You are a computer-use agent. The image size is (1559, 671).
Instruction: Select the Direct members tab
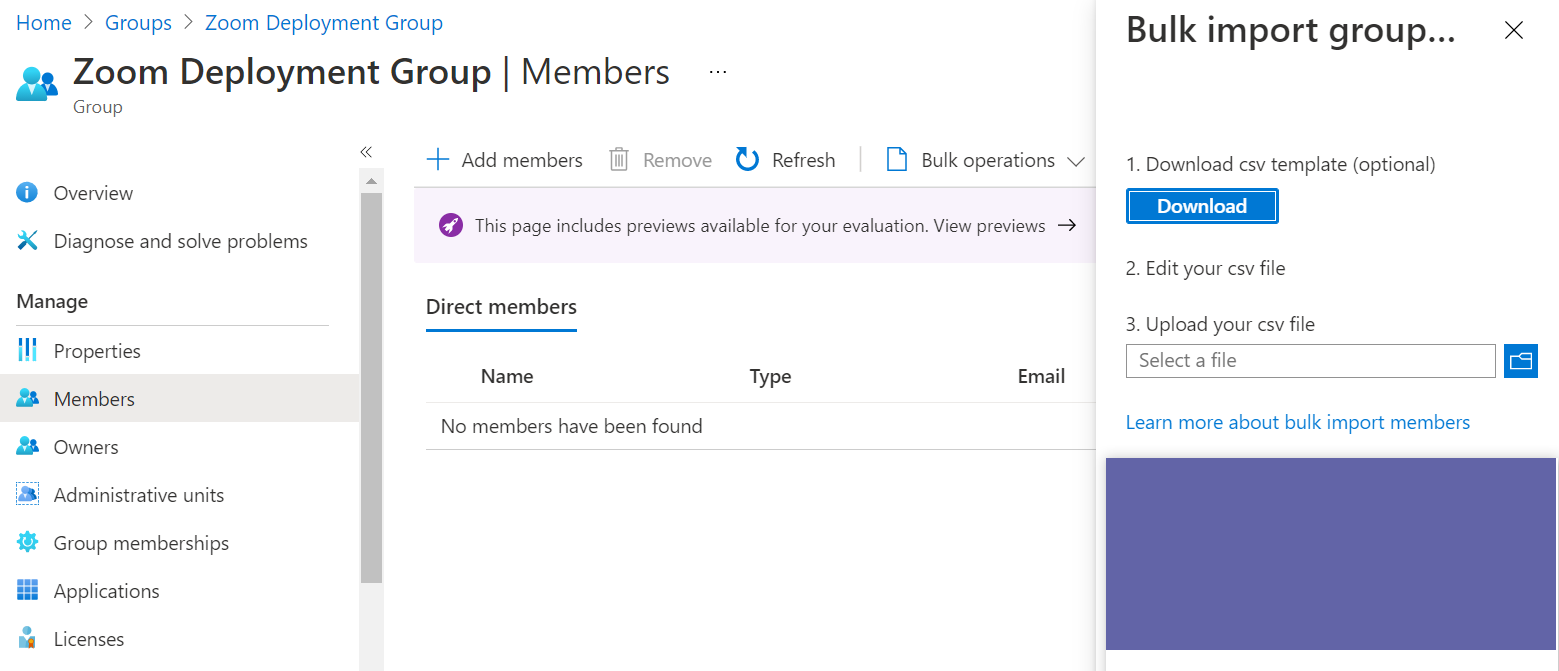pyautogui.click(x=501, y=308)
